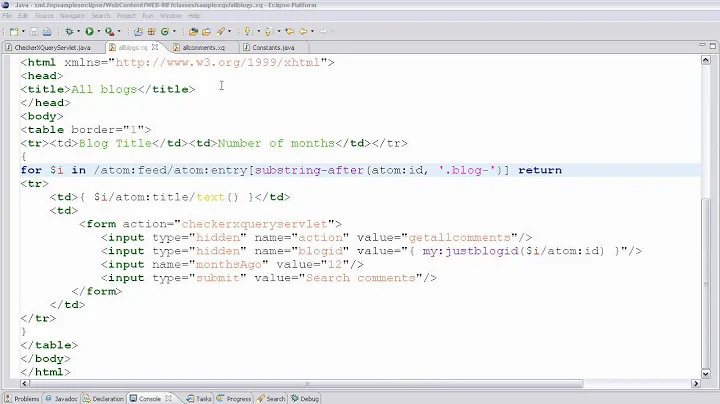
Task: Click the Search flashlight toolbar icon
Action: [x=221, y=32]
